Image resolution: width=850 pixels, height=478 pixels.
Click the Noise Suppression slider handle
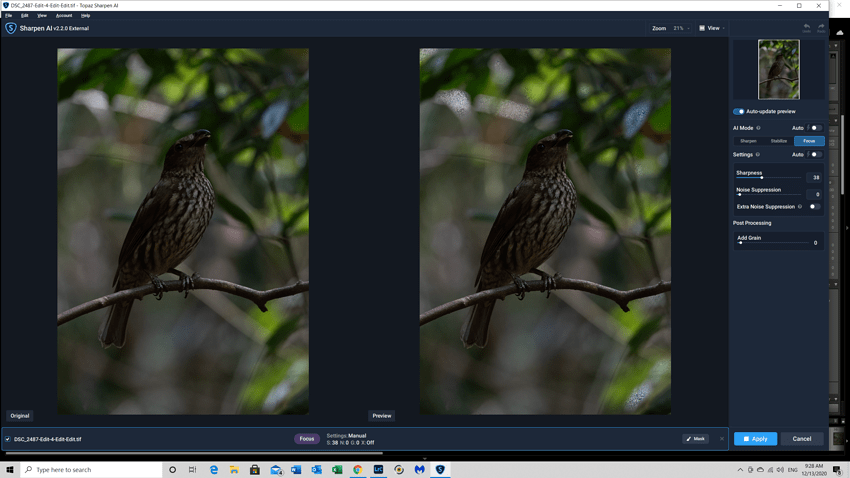[739, 195]
